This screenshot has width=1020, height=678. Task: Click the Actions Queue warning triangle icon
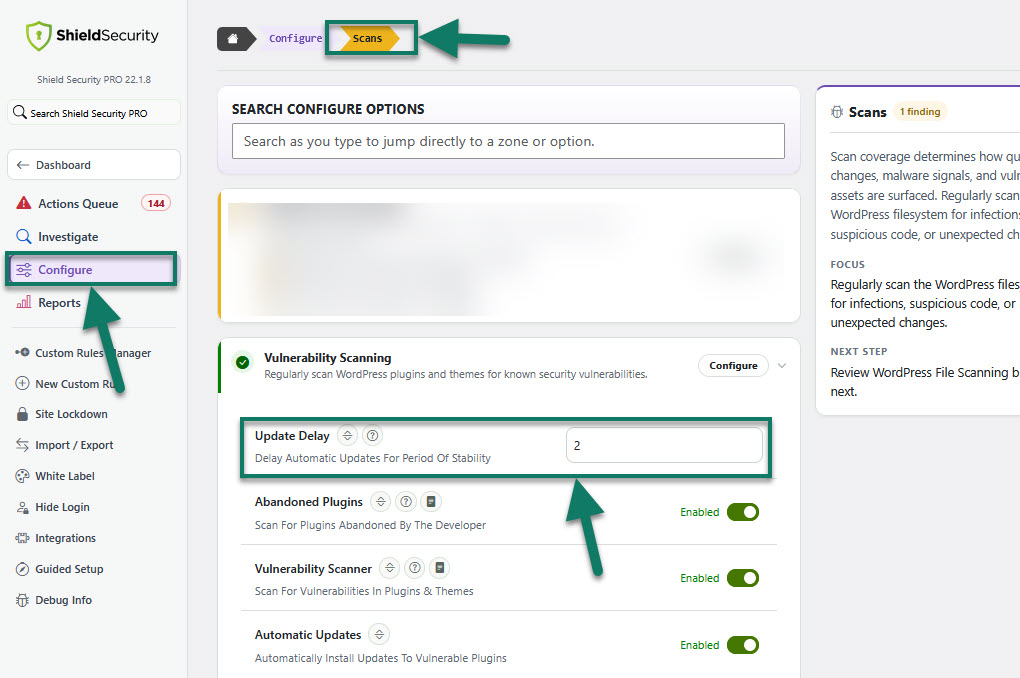[23, 203]
